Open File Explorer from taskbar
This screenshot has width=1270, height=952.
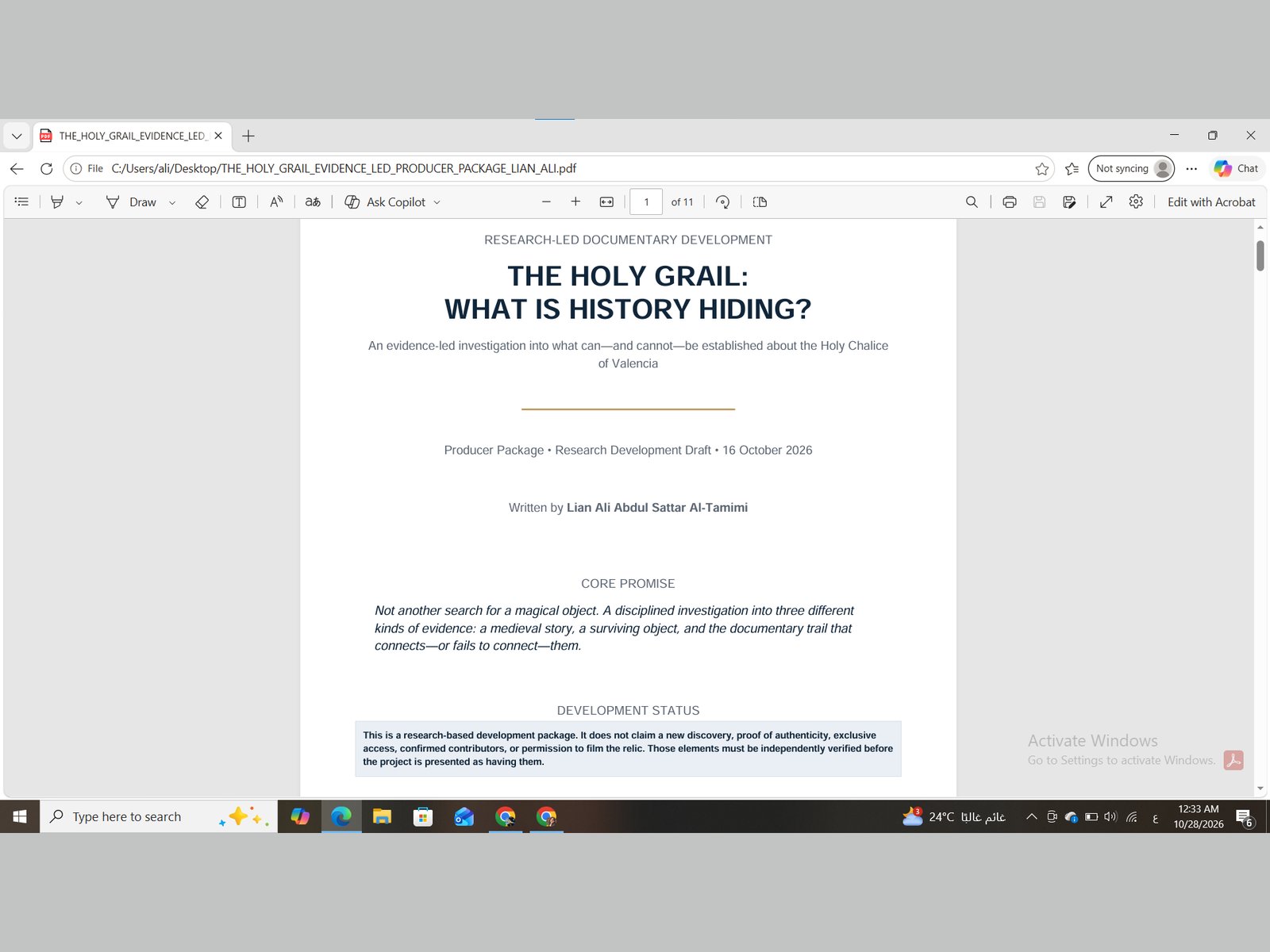coord(382,816)
